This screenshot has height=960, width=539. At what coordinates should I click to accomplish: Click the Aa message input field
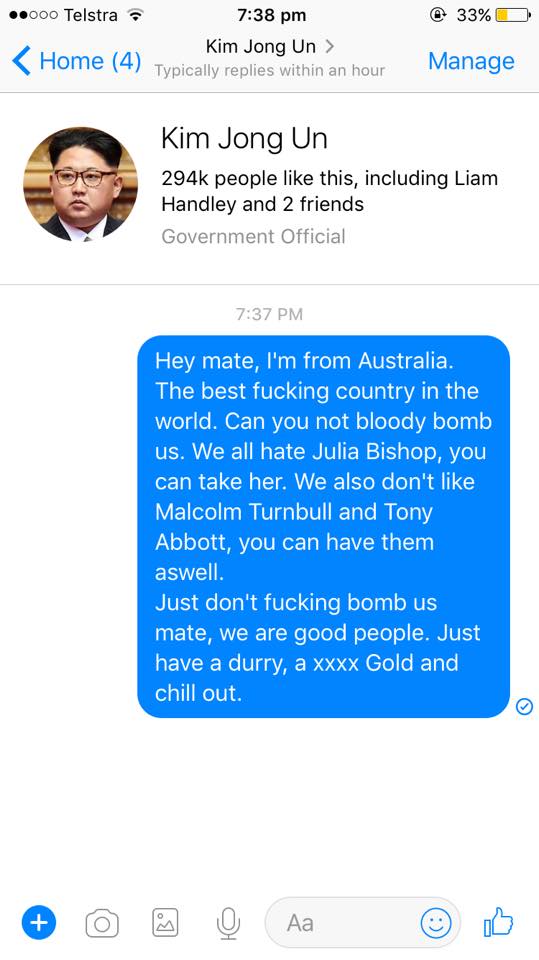tap(363, 923)
